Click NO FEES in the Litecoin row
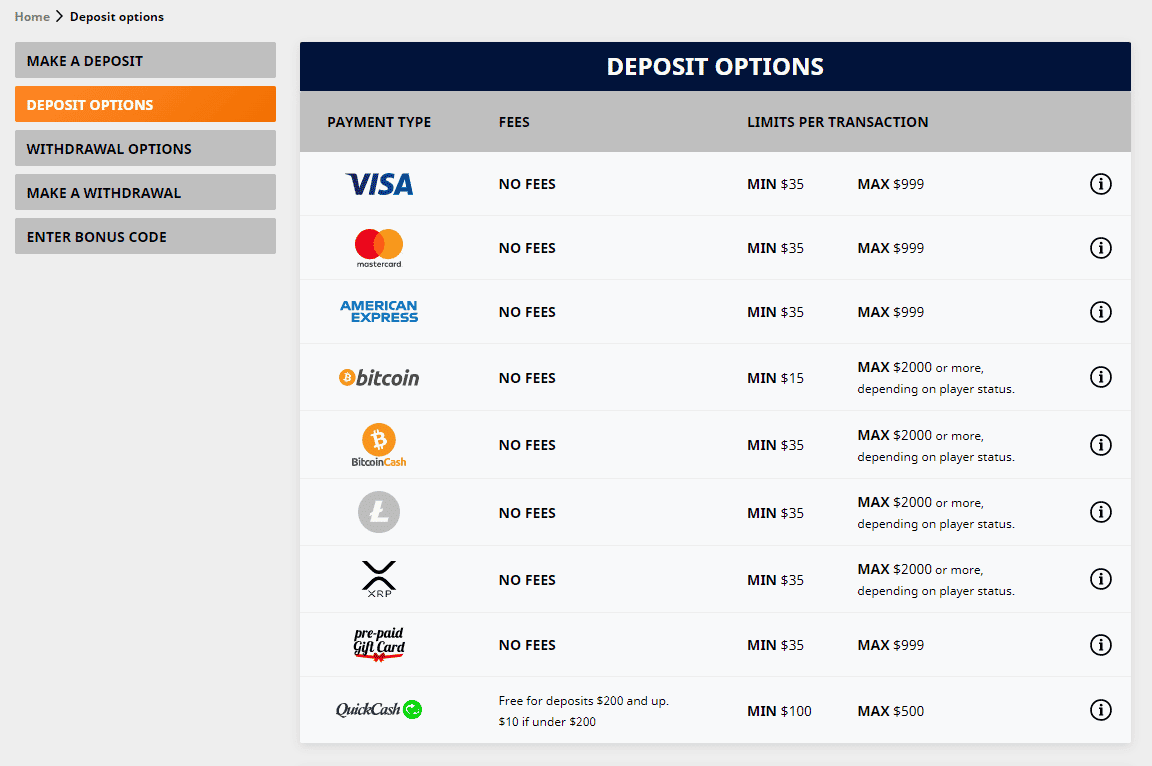This screenshot has height=766, width=1152. [x=527, y=513]
